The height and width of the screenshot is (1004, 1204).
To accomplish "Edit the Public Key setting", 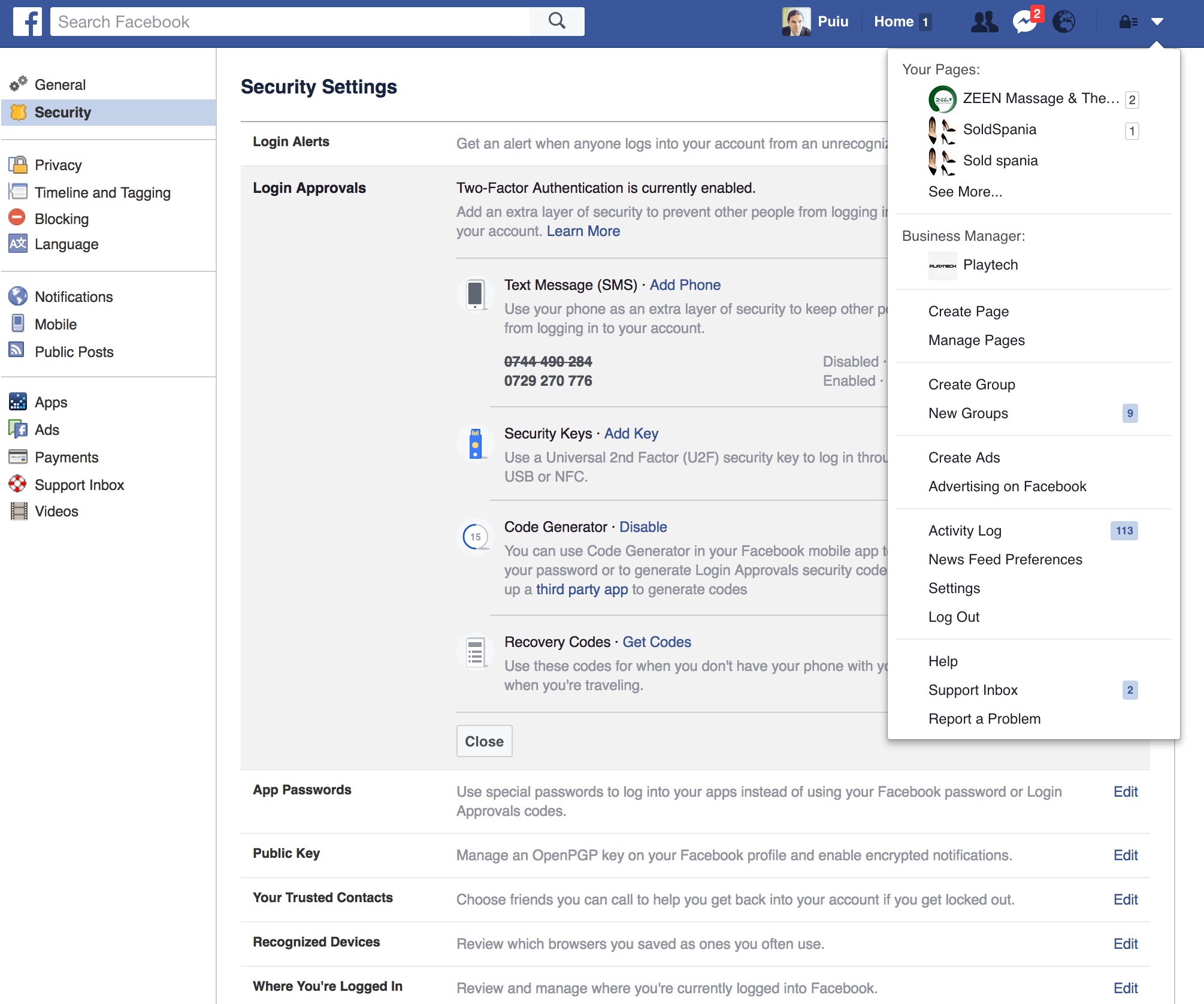I will (1126, 855).
